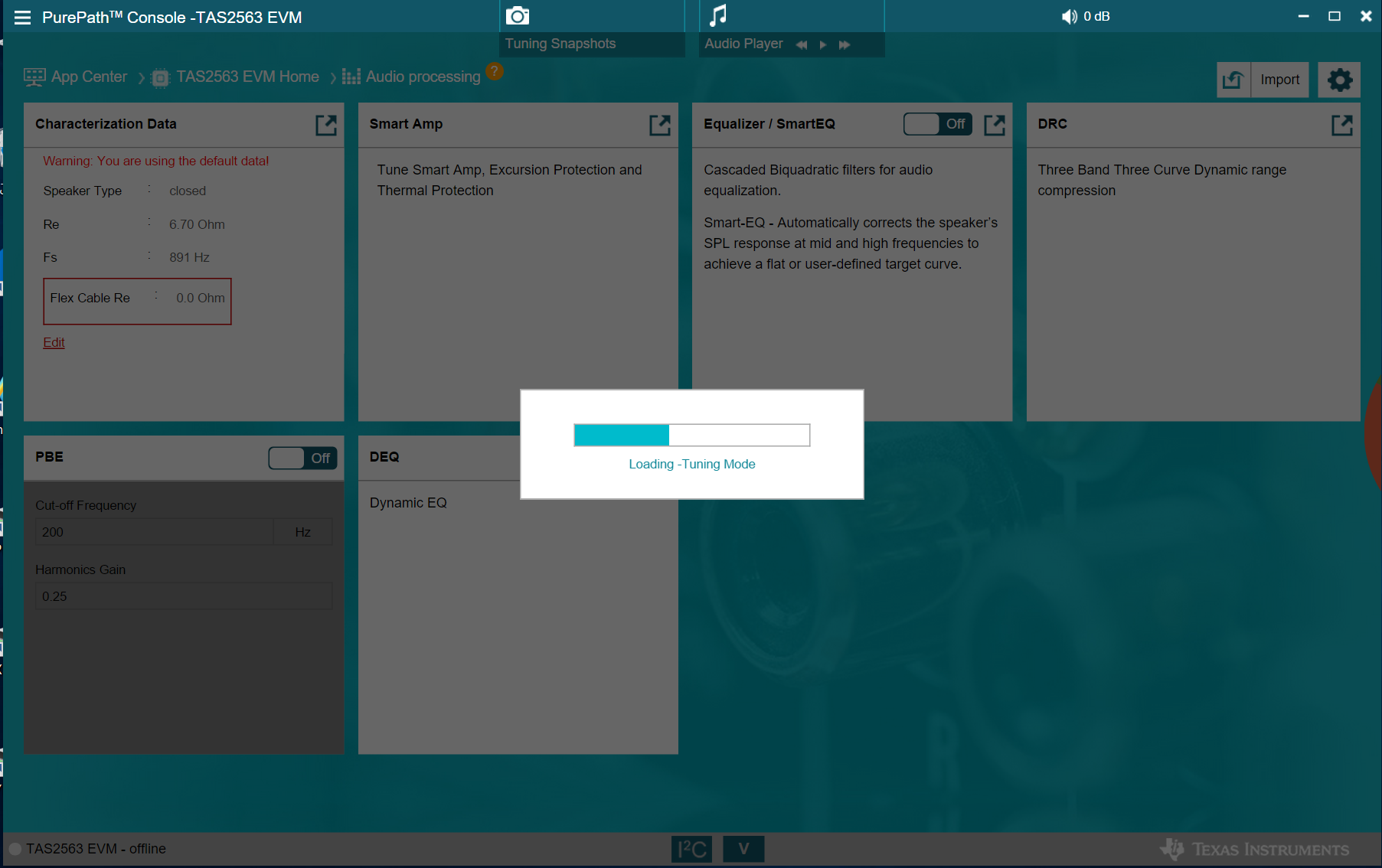The width and height of the screenshot is (1382, 868).
Task: Open the orange help question mark
Action: (495, 71)
